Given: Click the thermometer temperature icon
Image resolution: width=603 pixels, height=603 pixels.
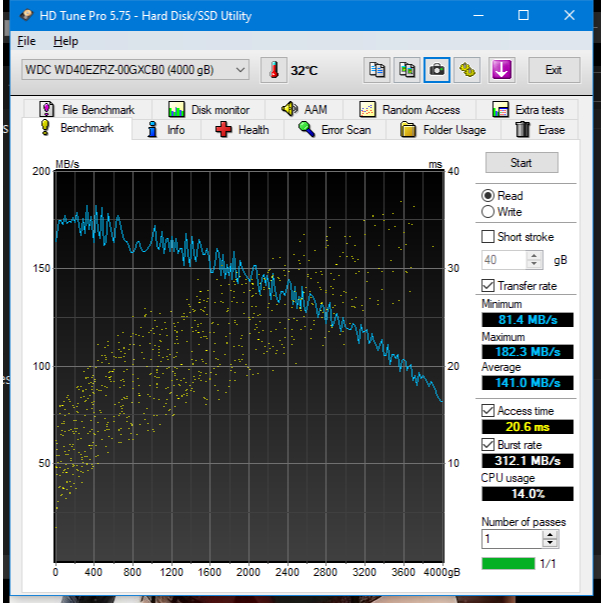Looking at the screenshot, I should (273, 70).
